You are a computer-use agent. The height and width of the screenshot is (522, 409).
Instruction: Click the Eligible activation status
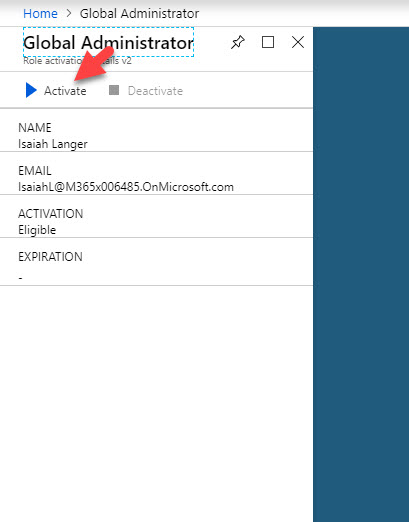(37, 230)
